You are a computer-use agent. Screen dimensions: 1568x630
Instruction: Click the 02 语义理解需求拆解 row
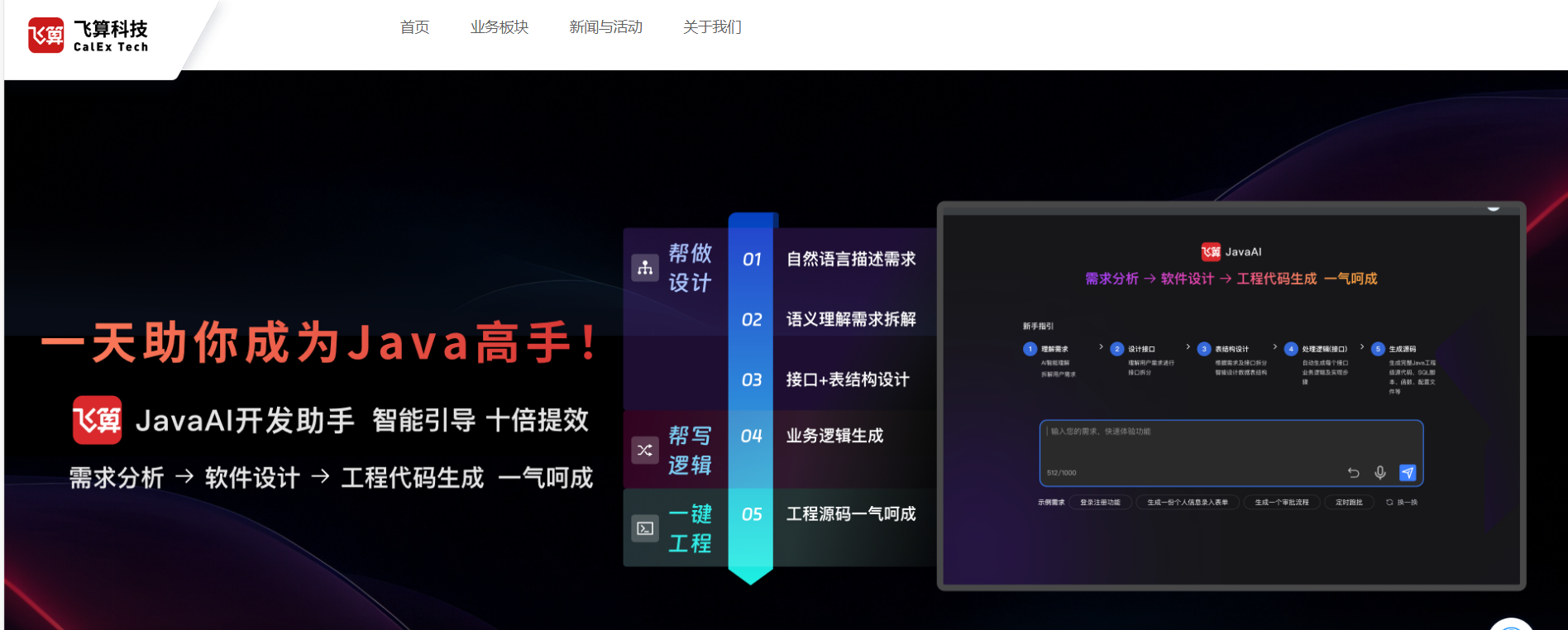pos(829,319)
